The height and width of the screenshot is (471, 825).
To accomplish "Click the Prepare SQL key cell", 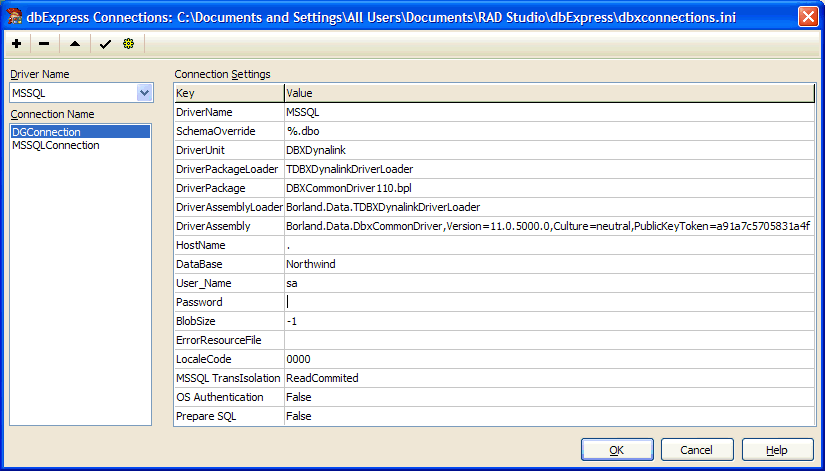I will pyautogui.click(x=229, y=416).
